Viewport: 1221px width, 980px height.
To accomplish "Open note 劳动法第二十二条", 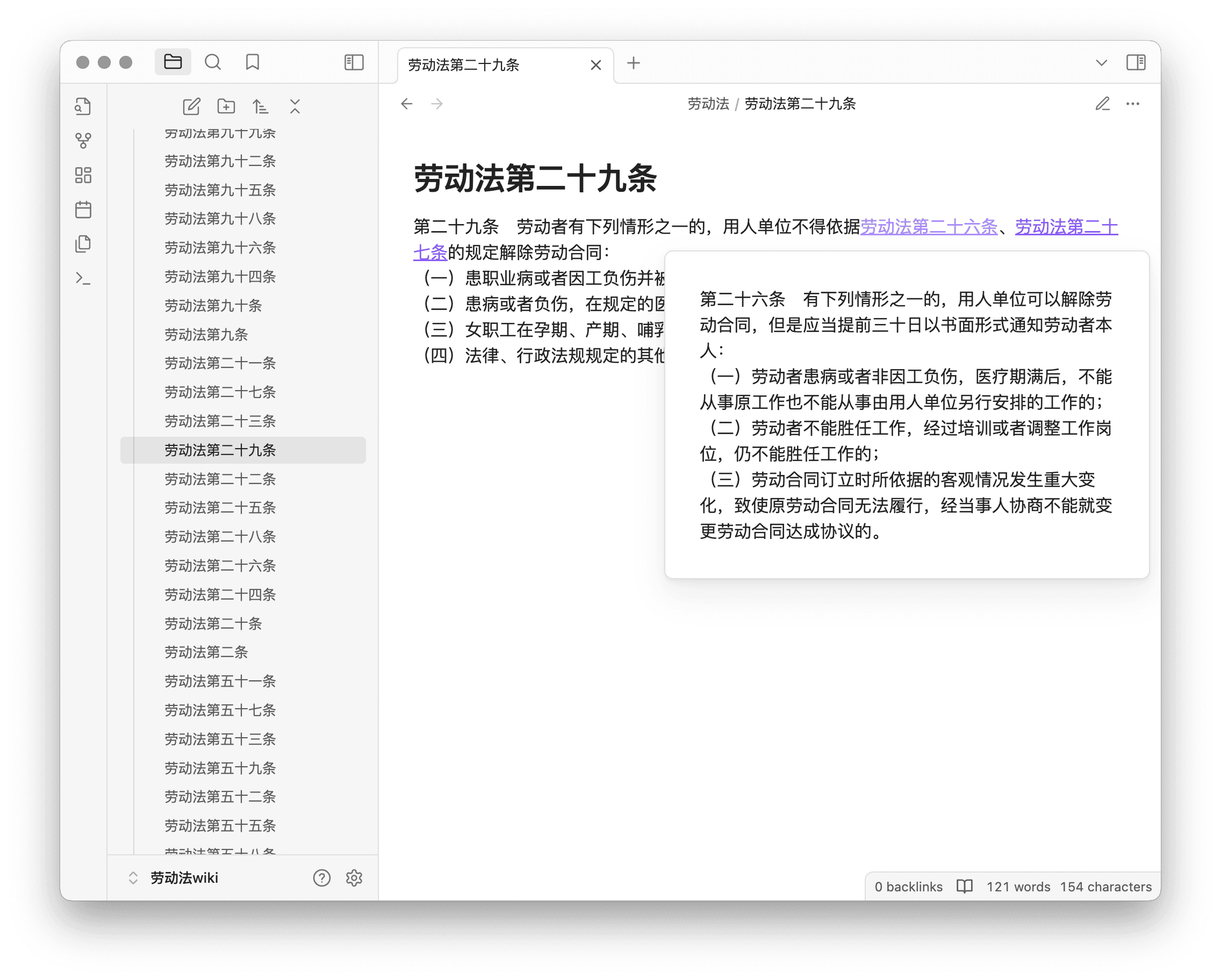I will tap(243, 479).
